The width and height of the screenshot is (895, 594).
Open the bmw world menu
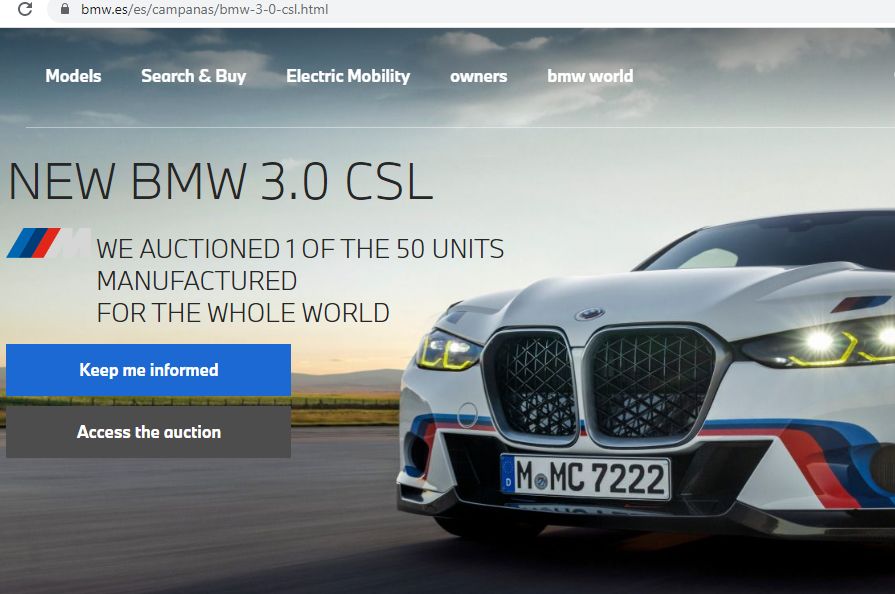point(590,76)
